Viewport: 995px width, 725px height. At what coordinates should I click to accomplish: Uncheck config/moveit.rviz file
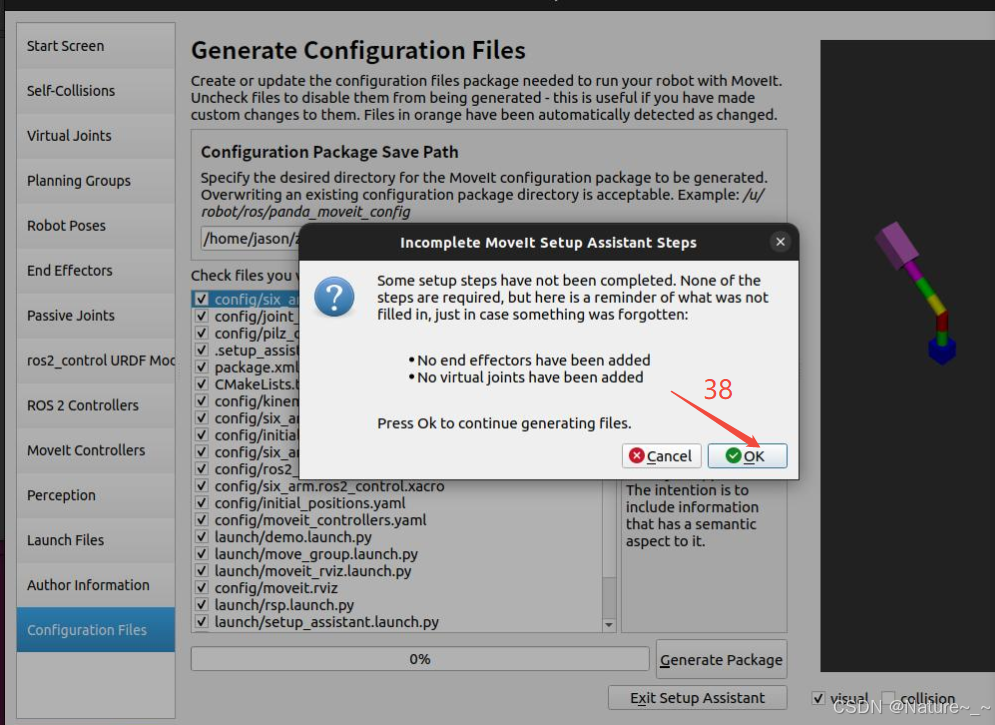coord(202,588)
